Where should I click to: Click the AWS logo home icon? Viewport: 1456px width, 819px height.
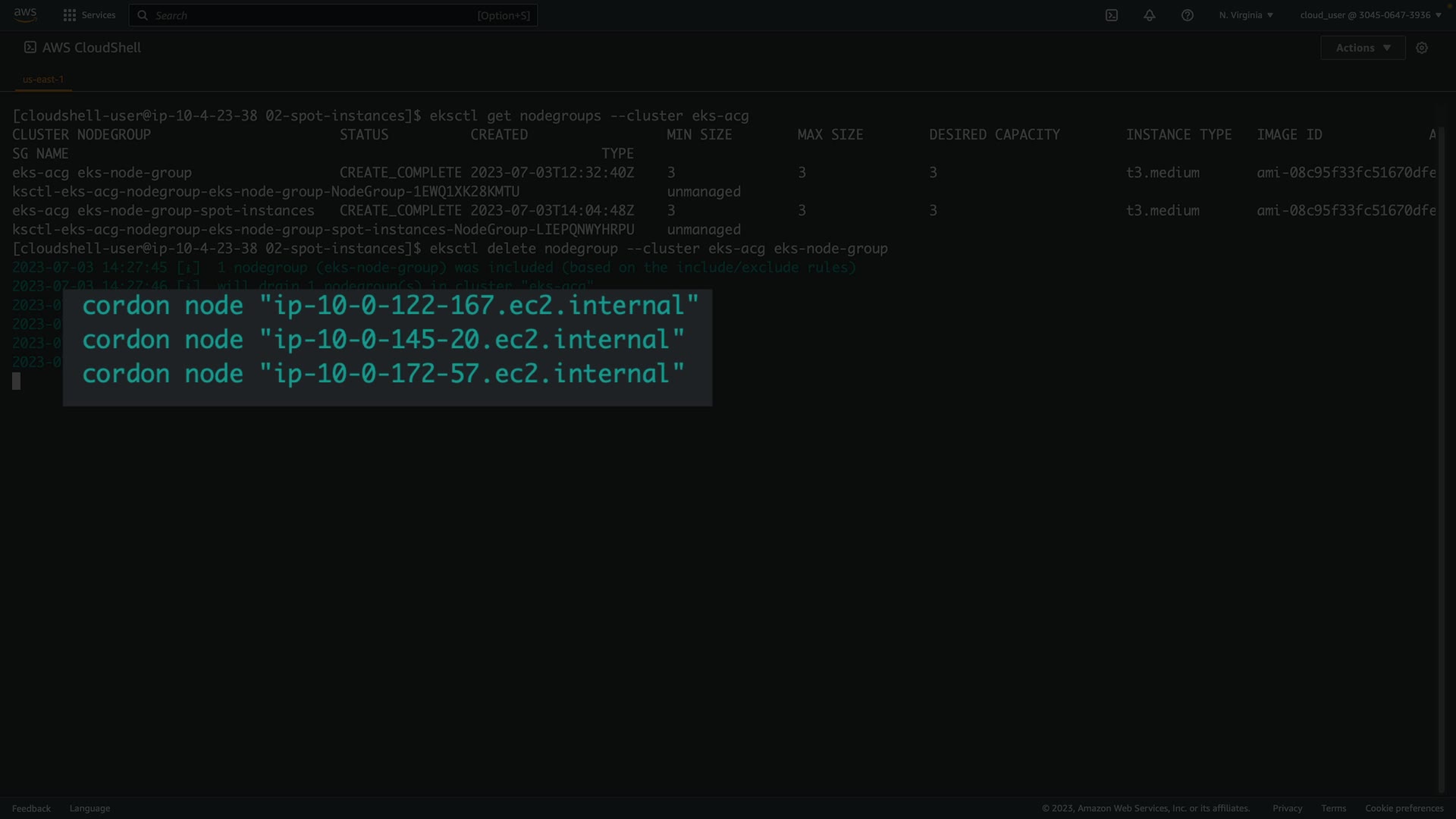pyautogui.click(x=25, y=14)
